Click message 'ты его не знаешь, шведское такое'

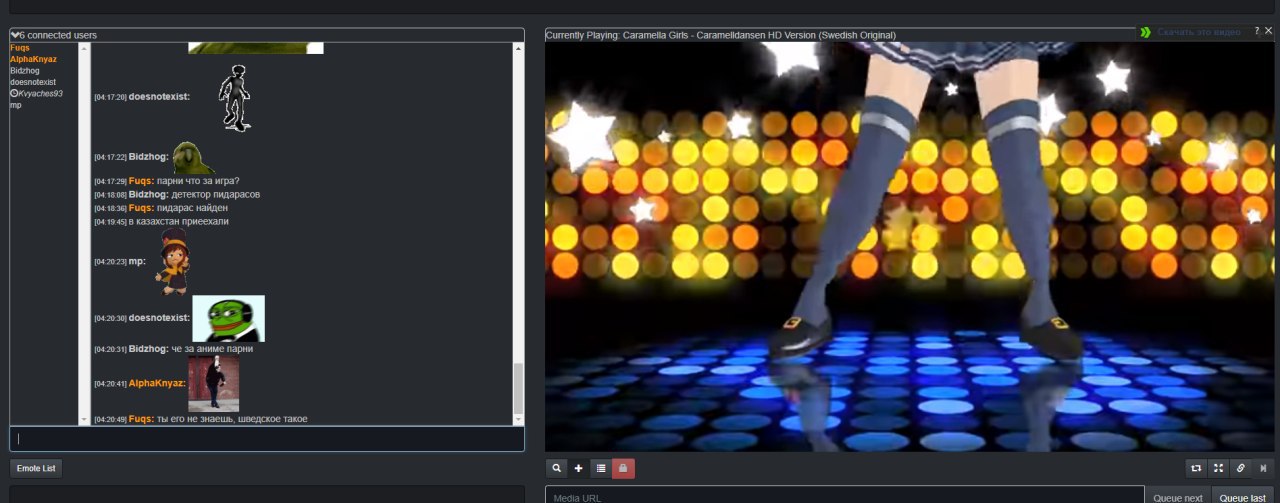click(232, 419)
